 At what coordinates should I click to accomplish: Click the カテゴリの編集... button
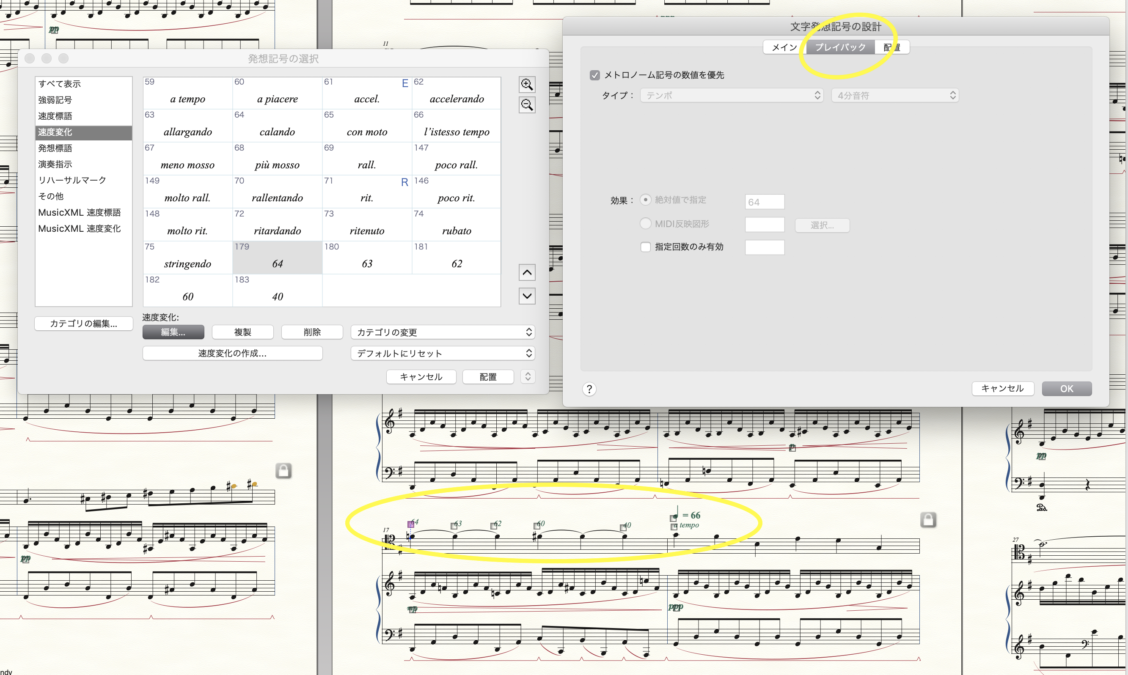(83, 324)
